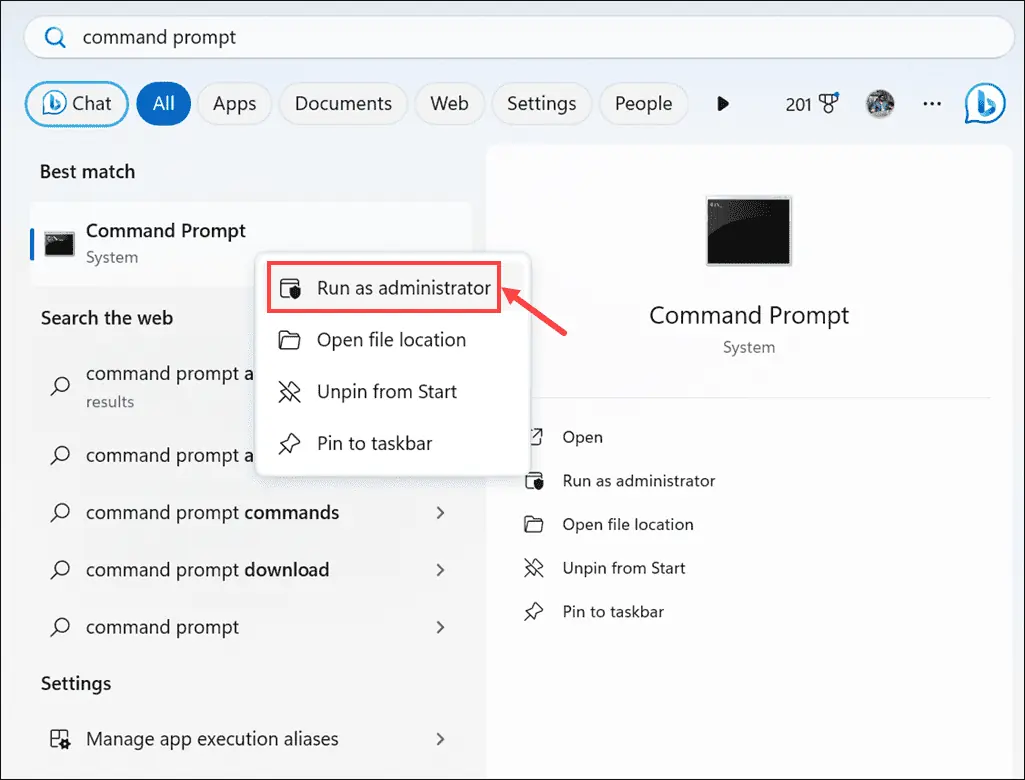The image size is (1025, 780).
Task: Click the Manage app execution aliases icon
Action: click(60, 739)
